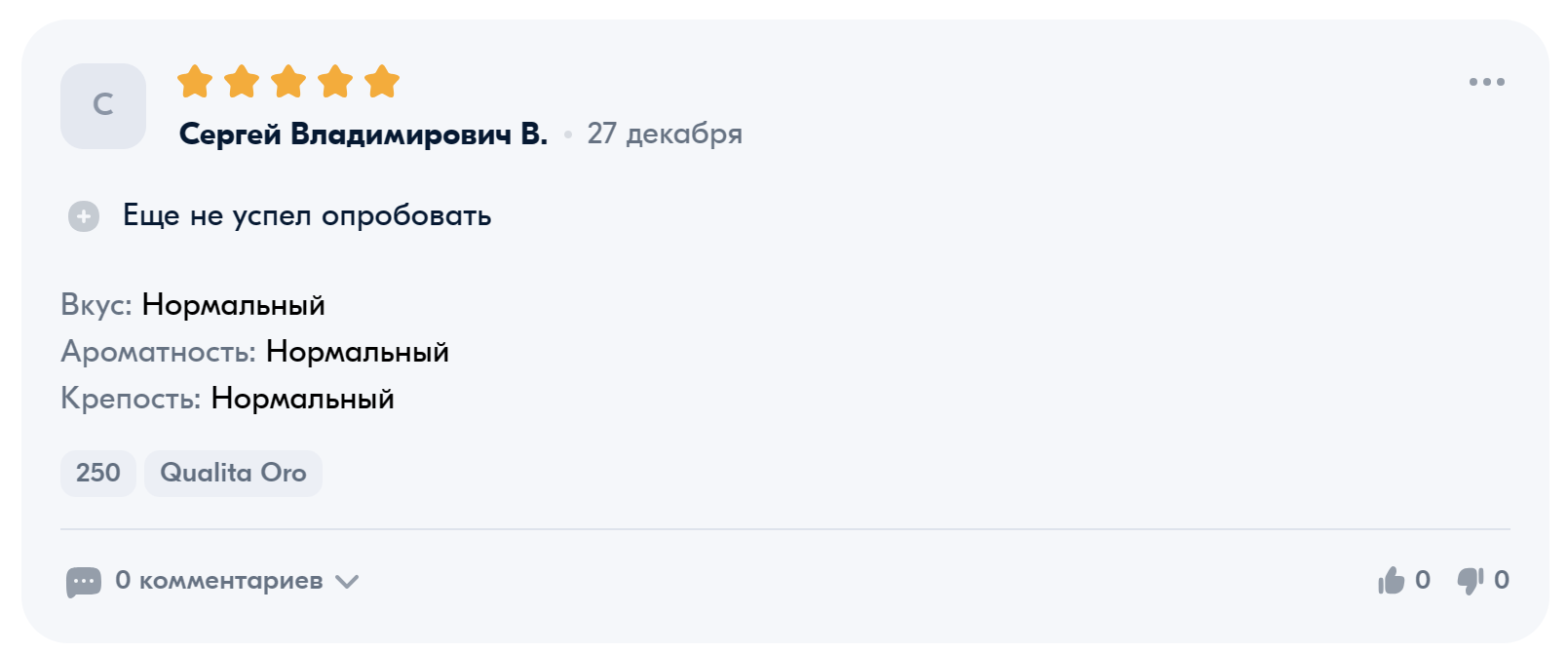
Task: Click the thumbs-down count number
Action: 1502,581
